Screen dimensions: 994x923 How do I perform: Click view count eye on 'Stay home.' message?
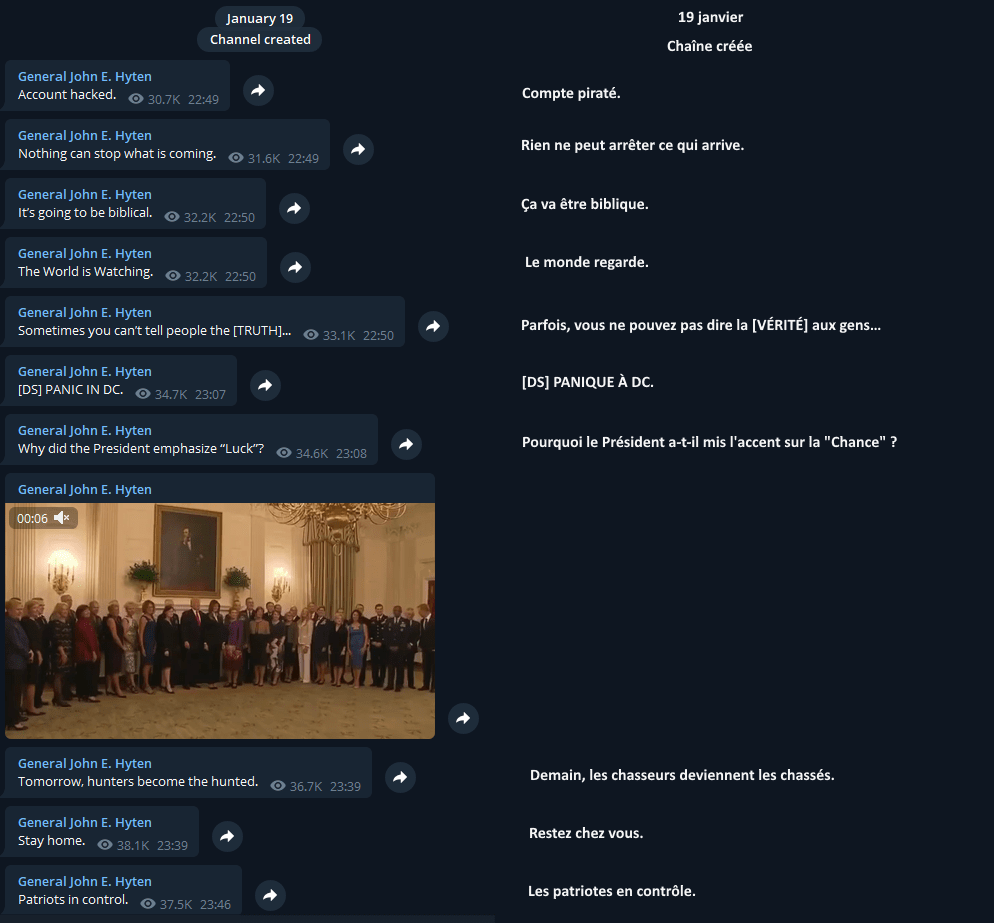[x=105, y=845]
